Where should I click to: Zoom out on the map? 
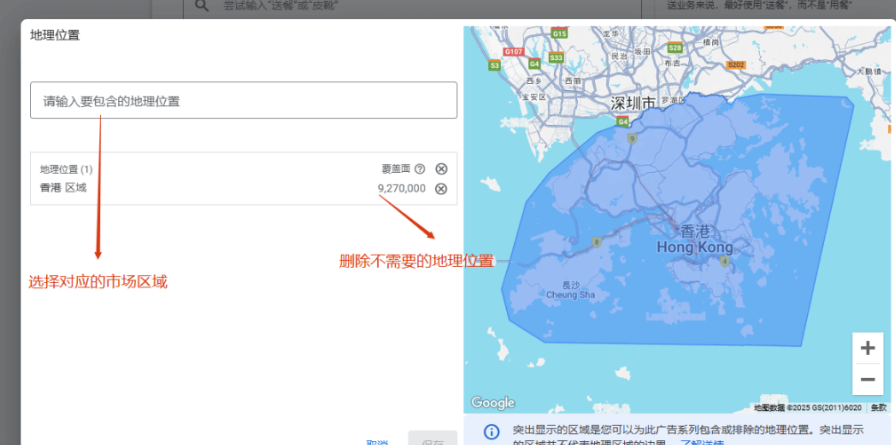(x=867, y=379)
